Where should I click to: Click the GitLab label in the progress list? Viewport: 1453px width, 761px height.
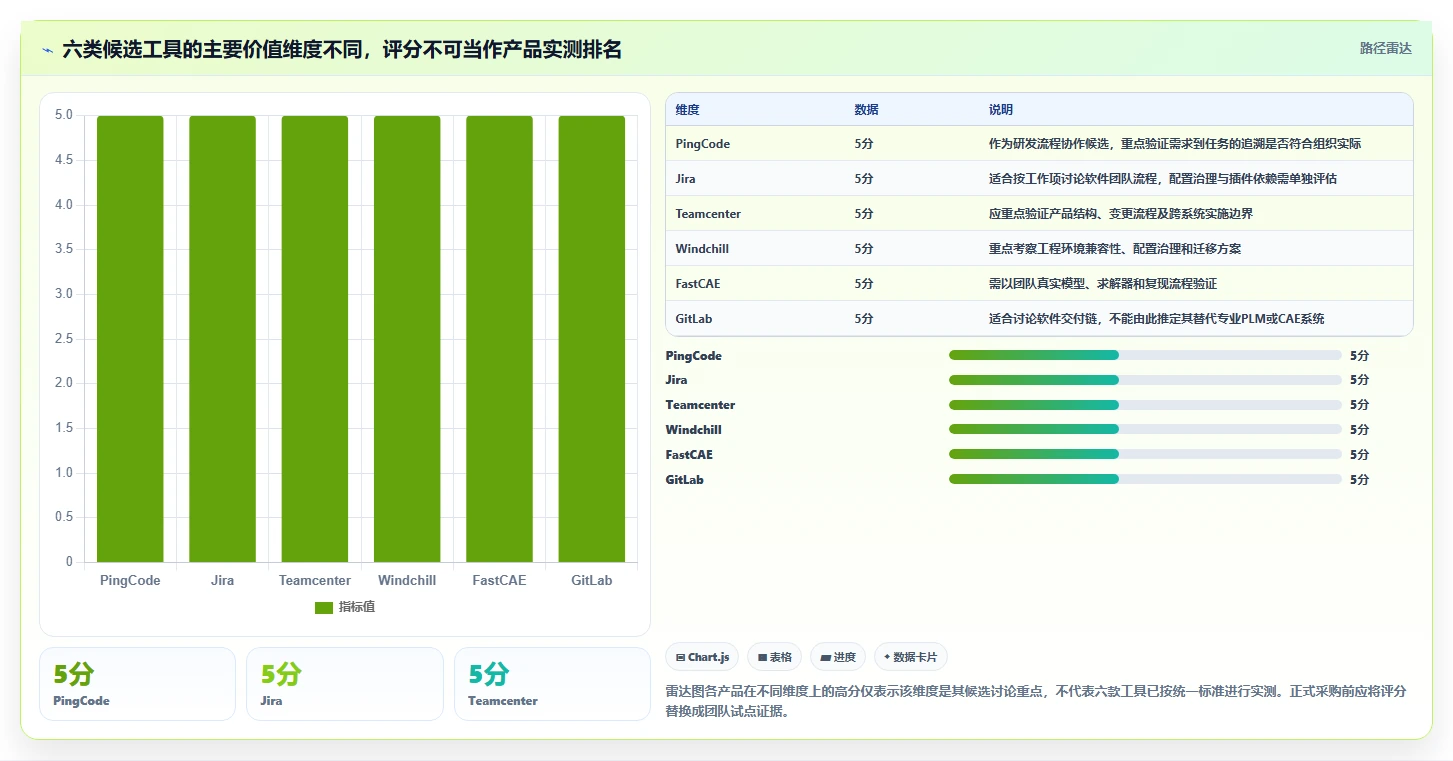coord(684,480)
